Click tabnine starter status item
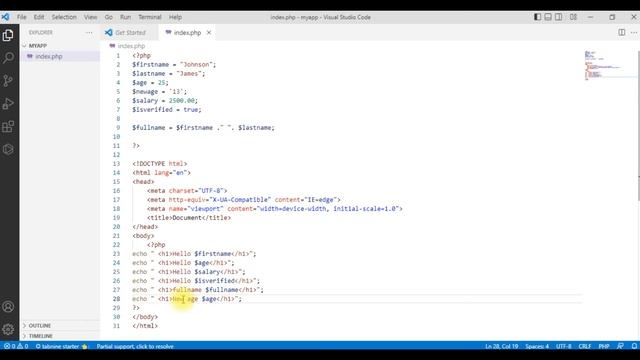The image size is (640, 360). pos(61,346)
